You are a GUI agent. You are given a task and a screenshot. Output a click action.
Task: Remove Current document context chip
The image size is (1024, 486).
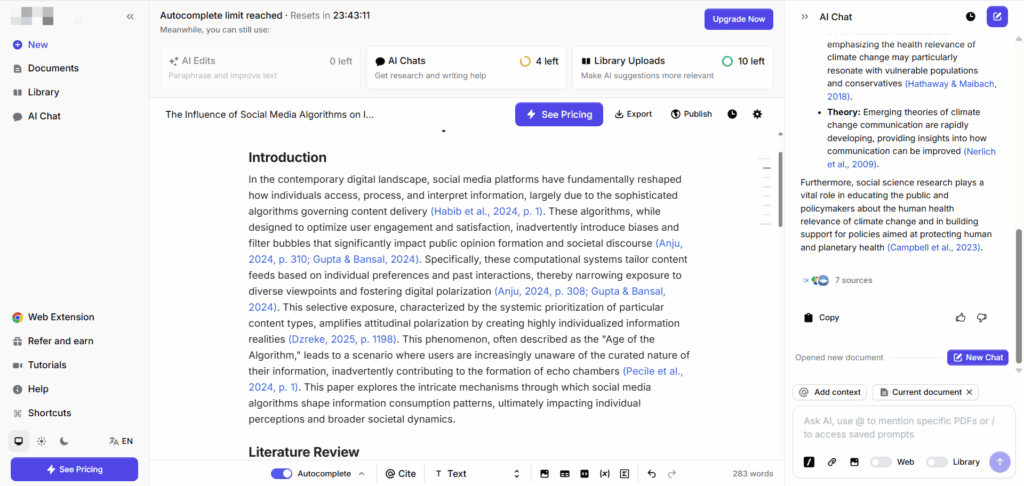click(x=969, y=392)
